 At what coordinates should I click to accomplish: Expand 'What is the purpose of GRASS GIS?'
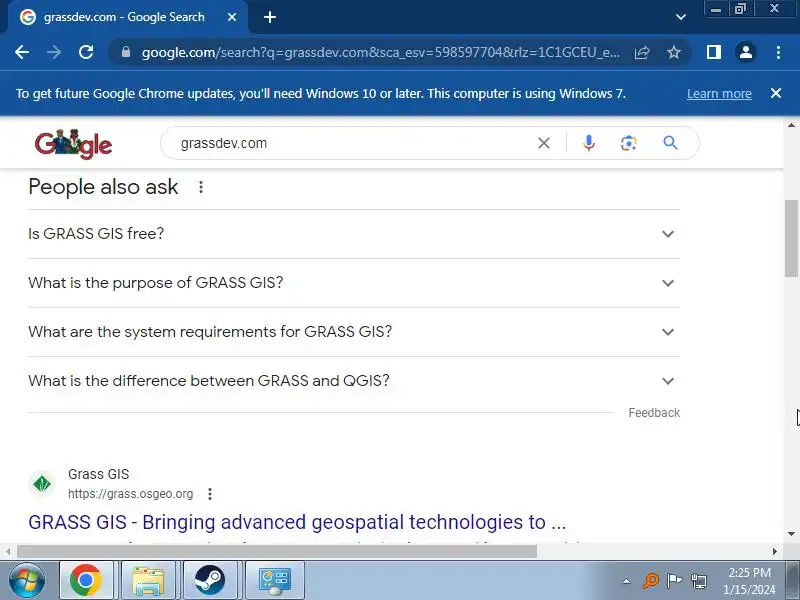[x=354, y=283]
